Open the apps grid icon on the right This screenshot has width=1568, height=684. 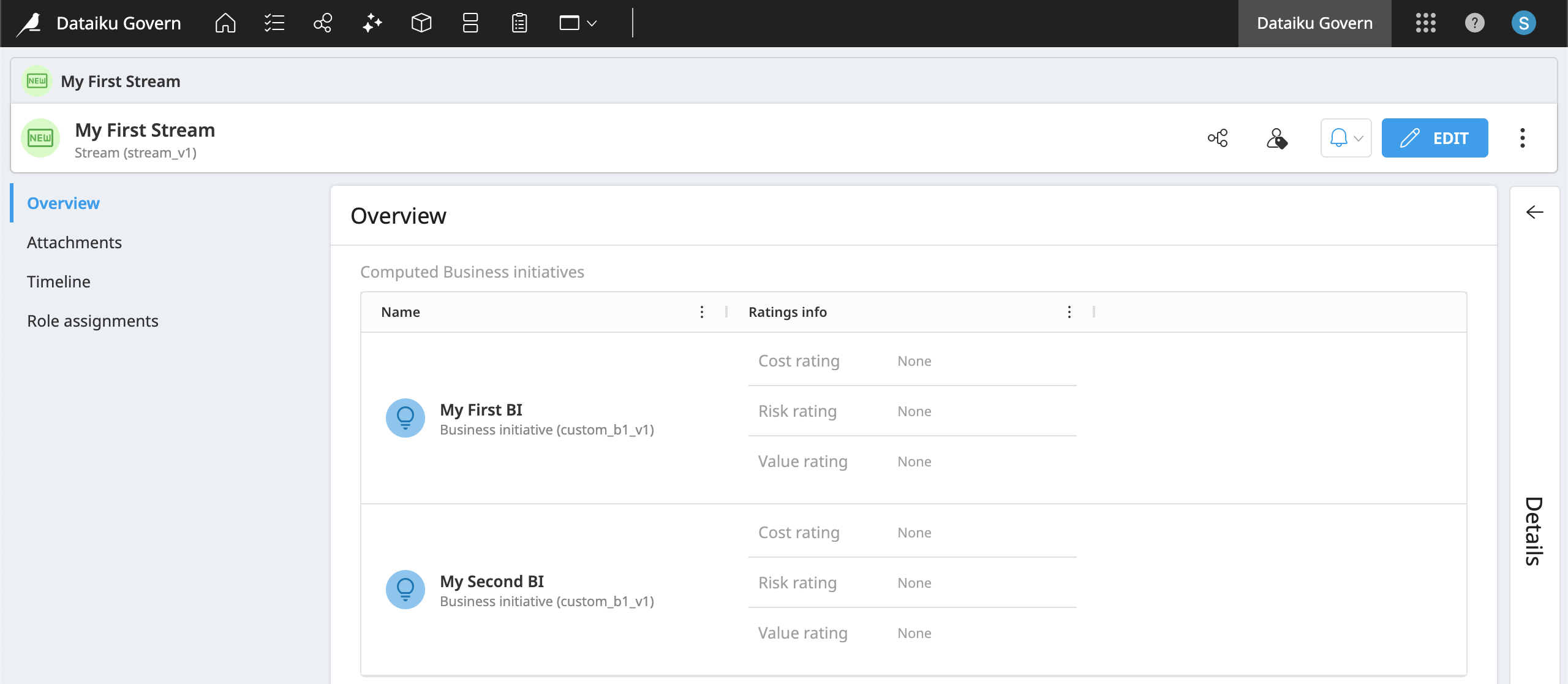click(x=1425, y=23)
